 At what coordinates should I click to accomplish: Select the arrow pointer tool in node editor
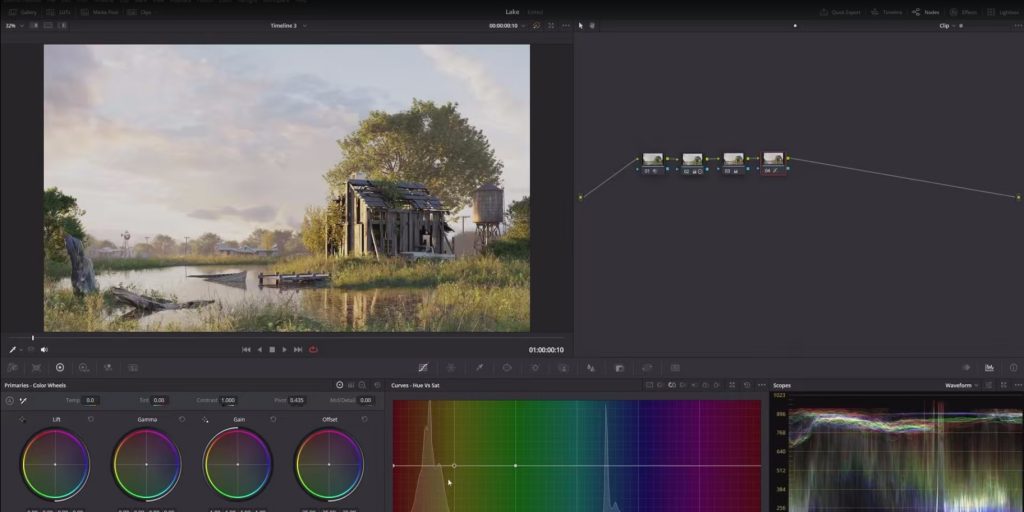[x=581, y=25]
